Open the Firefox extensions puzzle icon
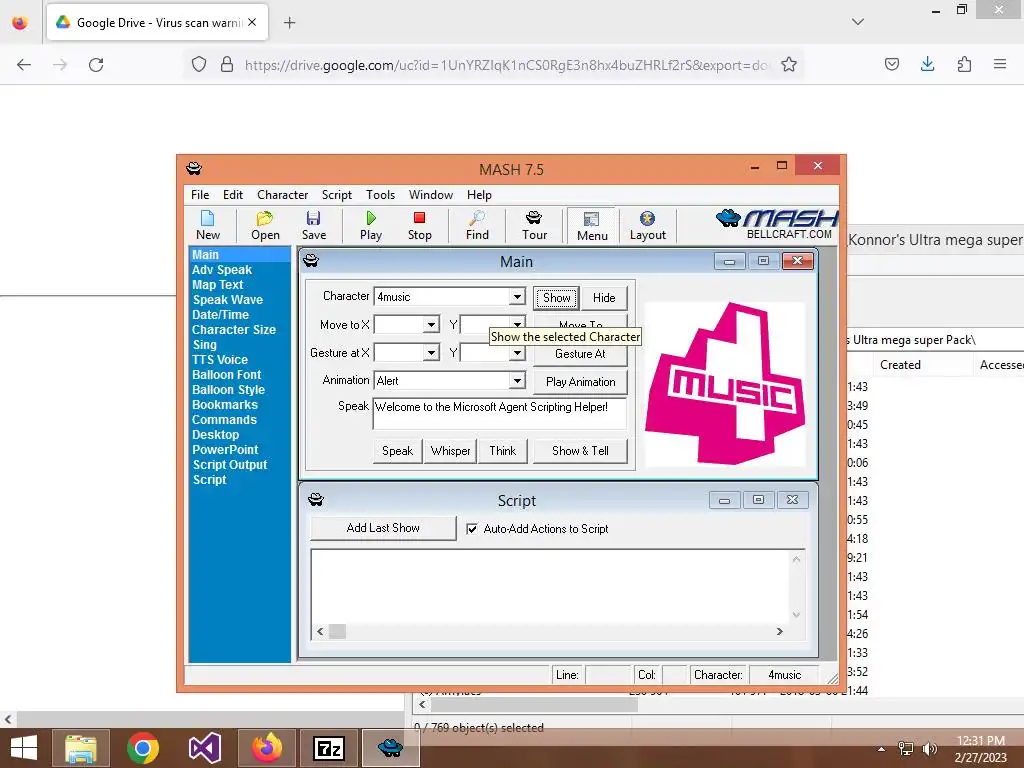The image size is (1024, 768). coord(964,64)
